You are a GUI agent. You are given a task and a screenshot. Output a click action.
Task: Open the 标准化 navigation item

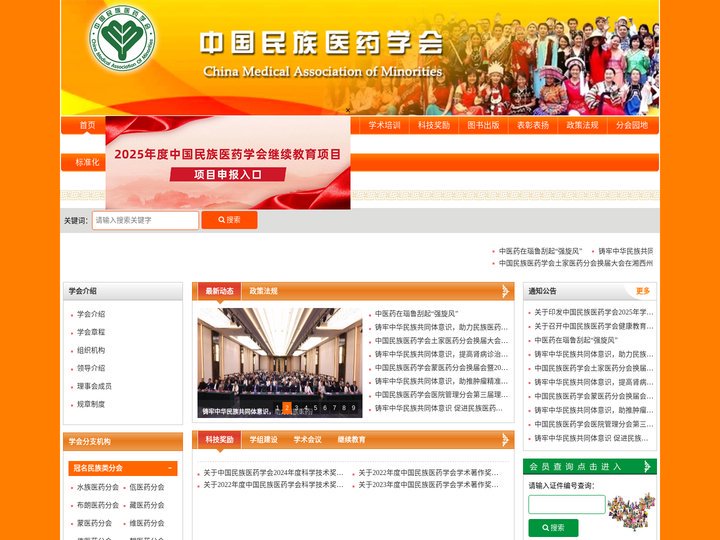[87, 162]
